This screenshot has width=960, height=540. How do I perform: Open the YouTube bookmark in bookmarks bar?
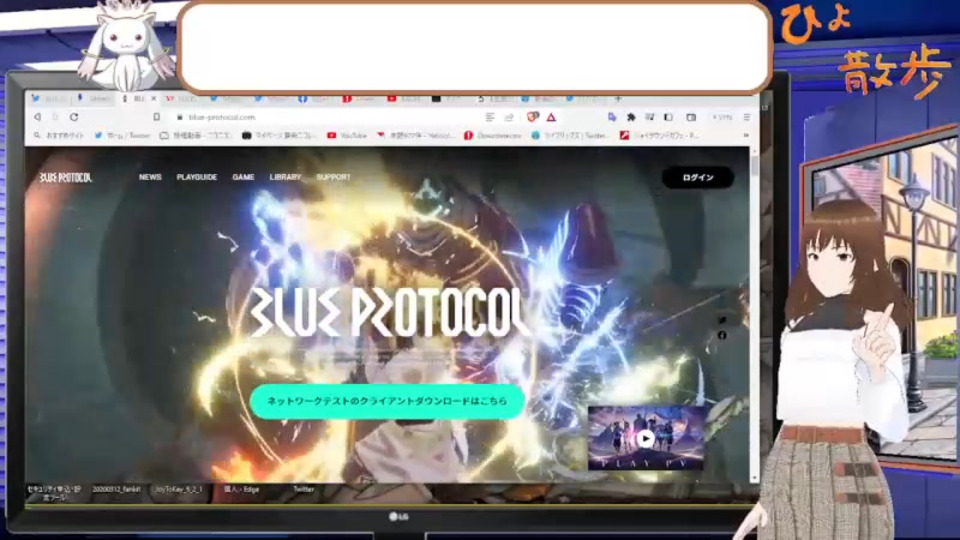[347, 135]
